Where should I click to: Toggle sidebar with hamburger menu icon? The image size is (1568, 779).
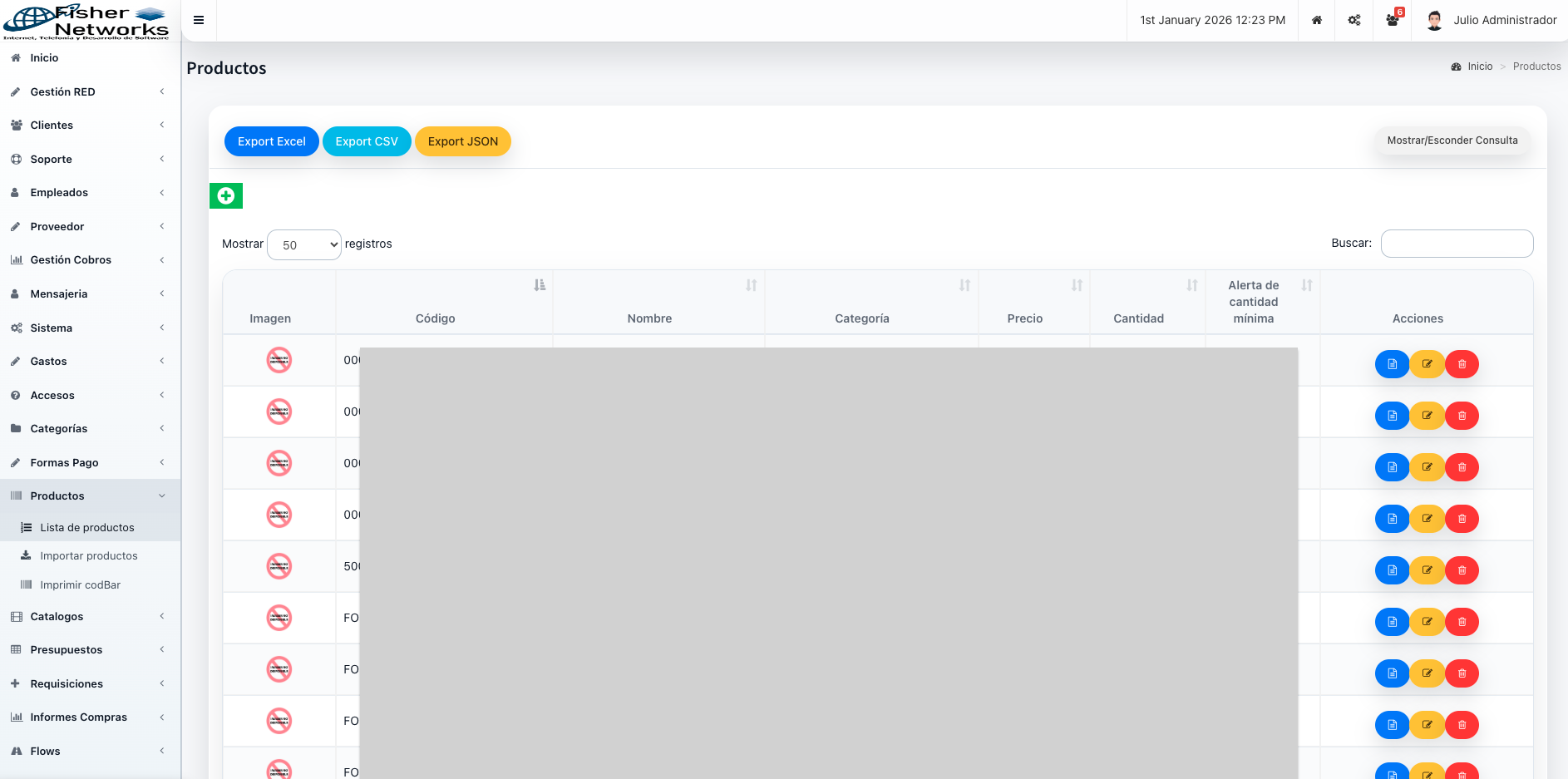199,20
